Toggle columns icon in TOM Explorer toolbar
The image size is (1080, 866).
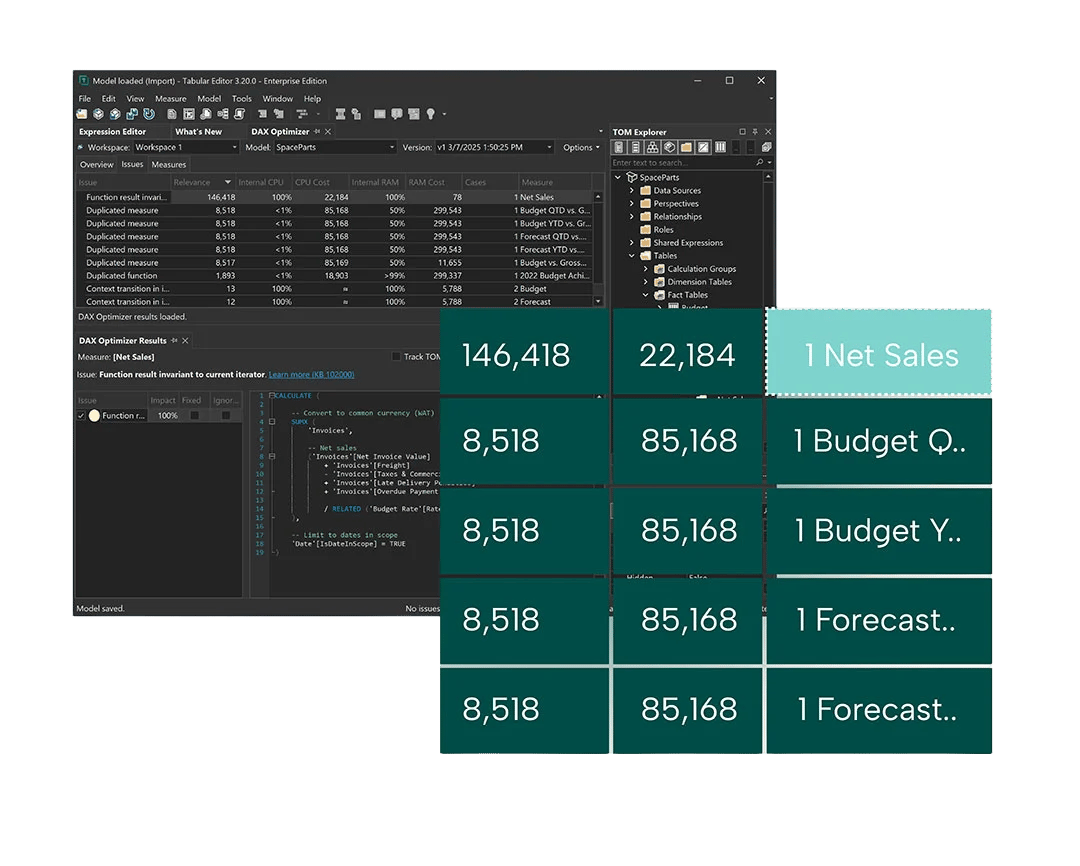[720, 147]
